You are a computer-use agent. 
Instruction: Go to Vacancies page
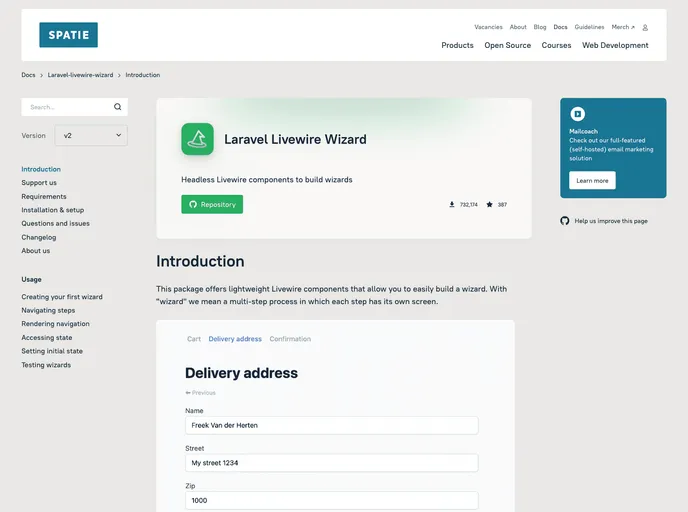[x=488, y=27]
